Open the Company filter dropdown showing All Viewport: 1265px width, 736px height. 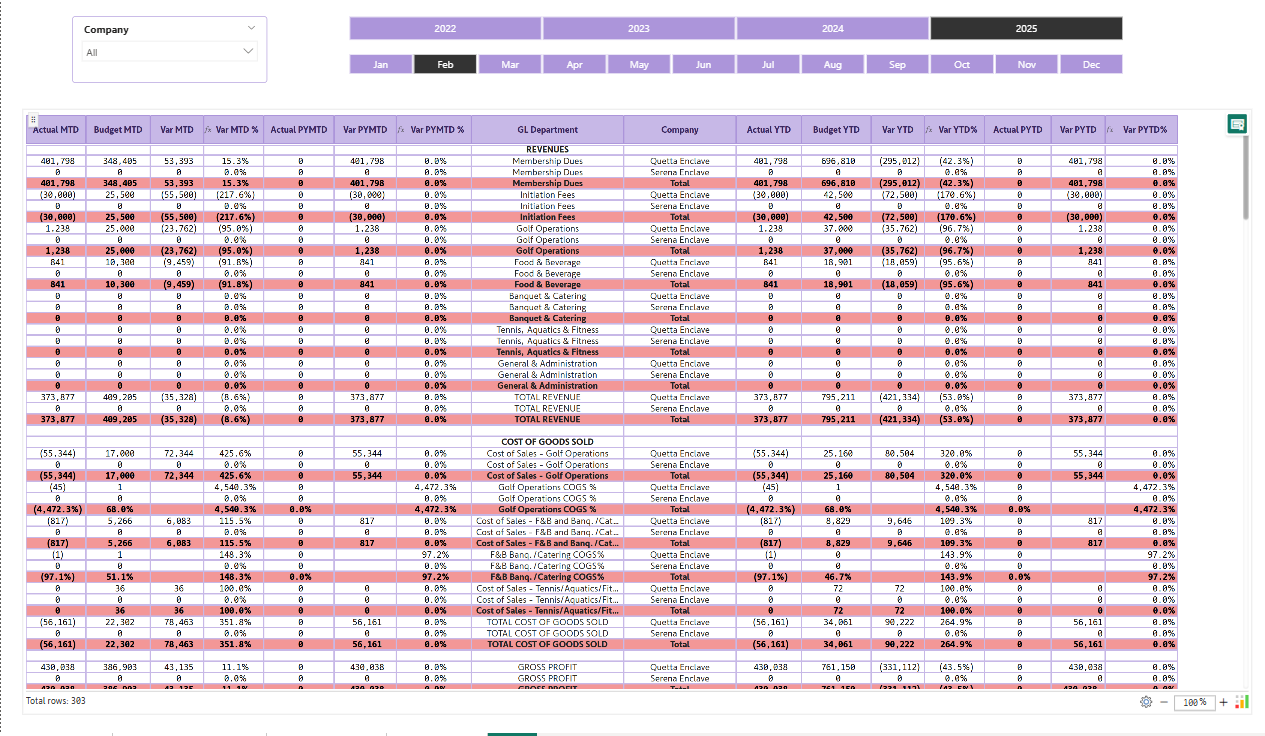click(x=170, y=52)
